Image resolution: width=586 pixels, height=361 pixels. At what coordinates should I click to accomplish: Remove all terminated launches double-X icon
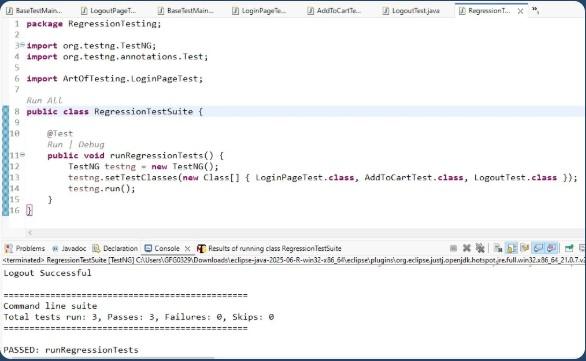[x=480, y=248]
